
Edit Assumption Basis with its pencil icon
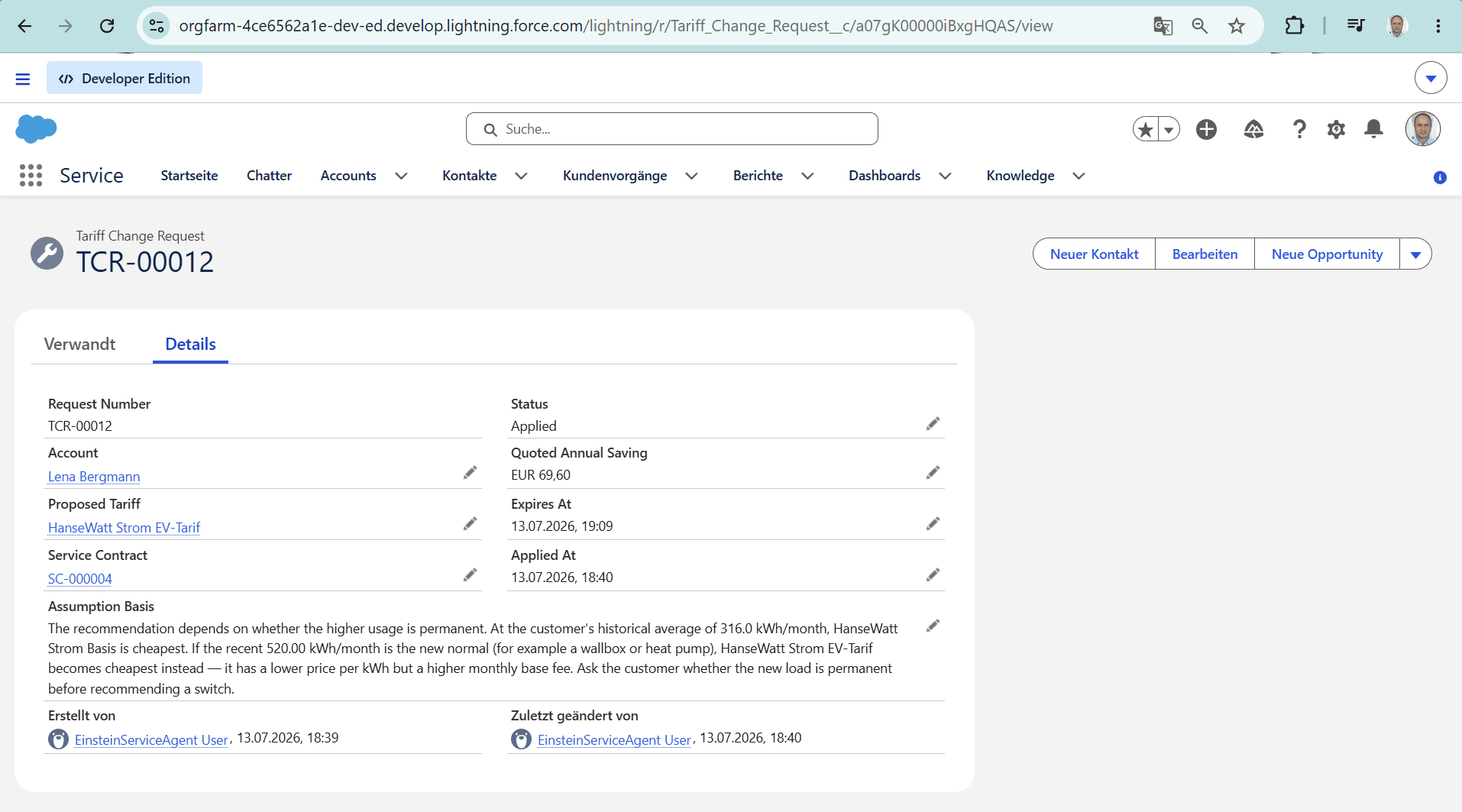pyautogui.click(x=933, y=626)
